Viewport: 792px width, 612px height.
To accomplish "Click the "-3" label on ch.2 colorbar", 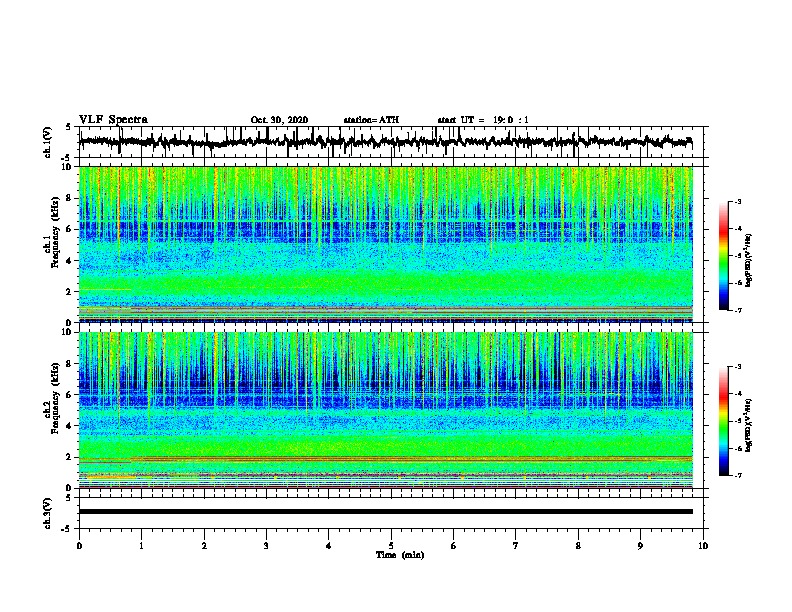I will 737,367.
